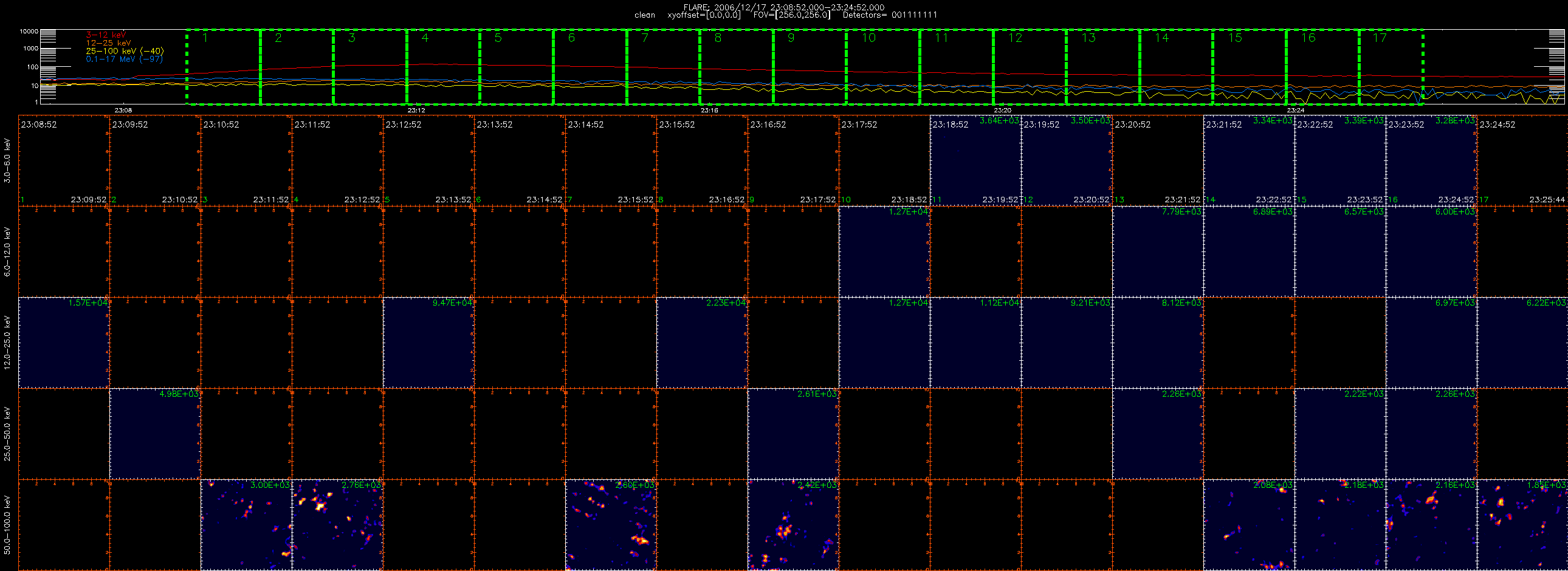1568x571 pixels.
Task: Click the yellow 25-100 keV (-40) legend entry
Action: (125, 51)
